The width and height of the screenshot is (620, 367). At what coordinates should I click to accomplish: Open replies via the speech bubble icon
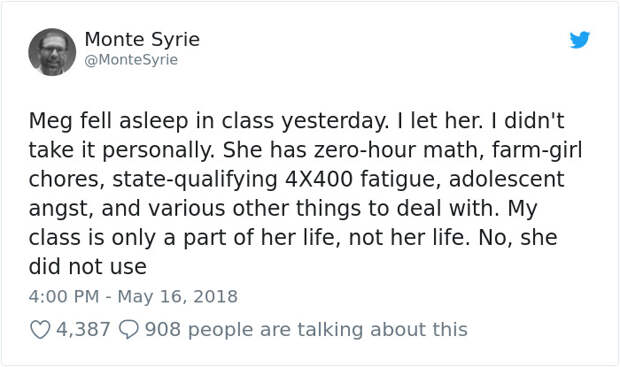coord(129,329)
